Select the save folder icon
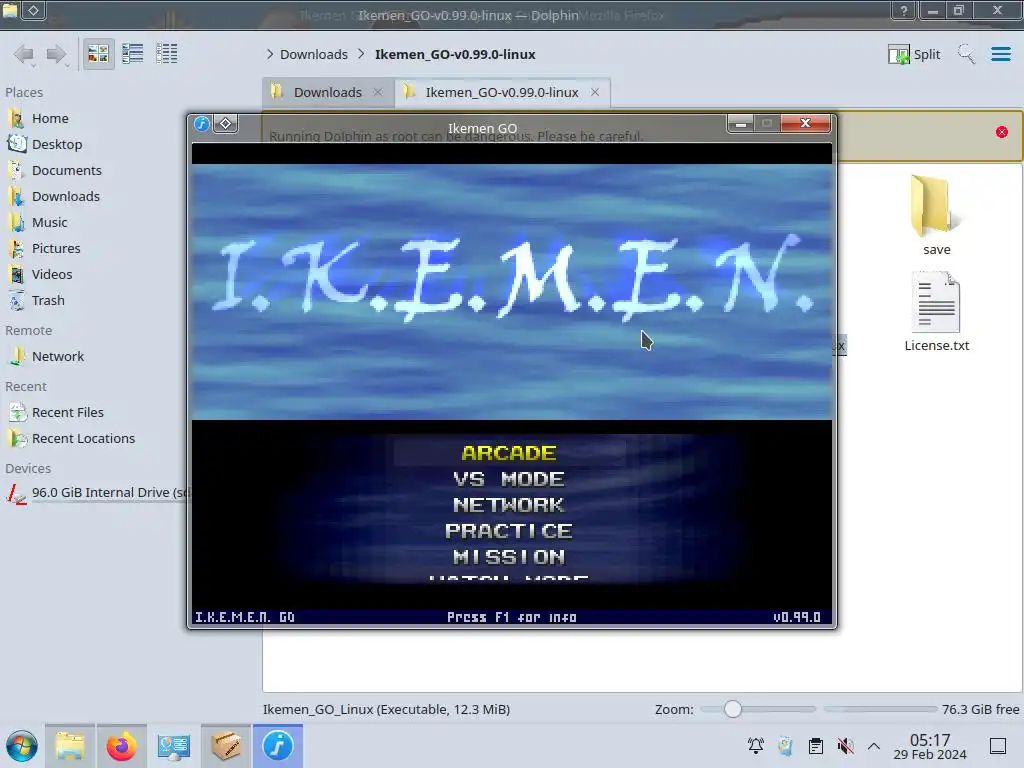The image size is (1024, 768). (935, 206)
